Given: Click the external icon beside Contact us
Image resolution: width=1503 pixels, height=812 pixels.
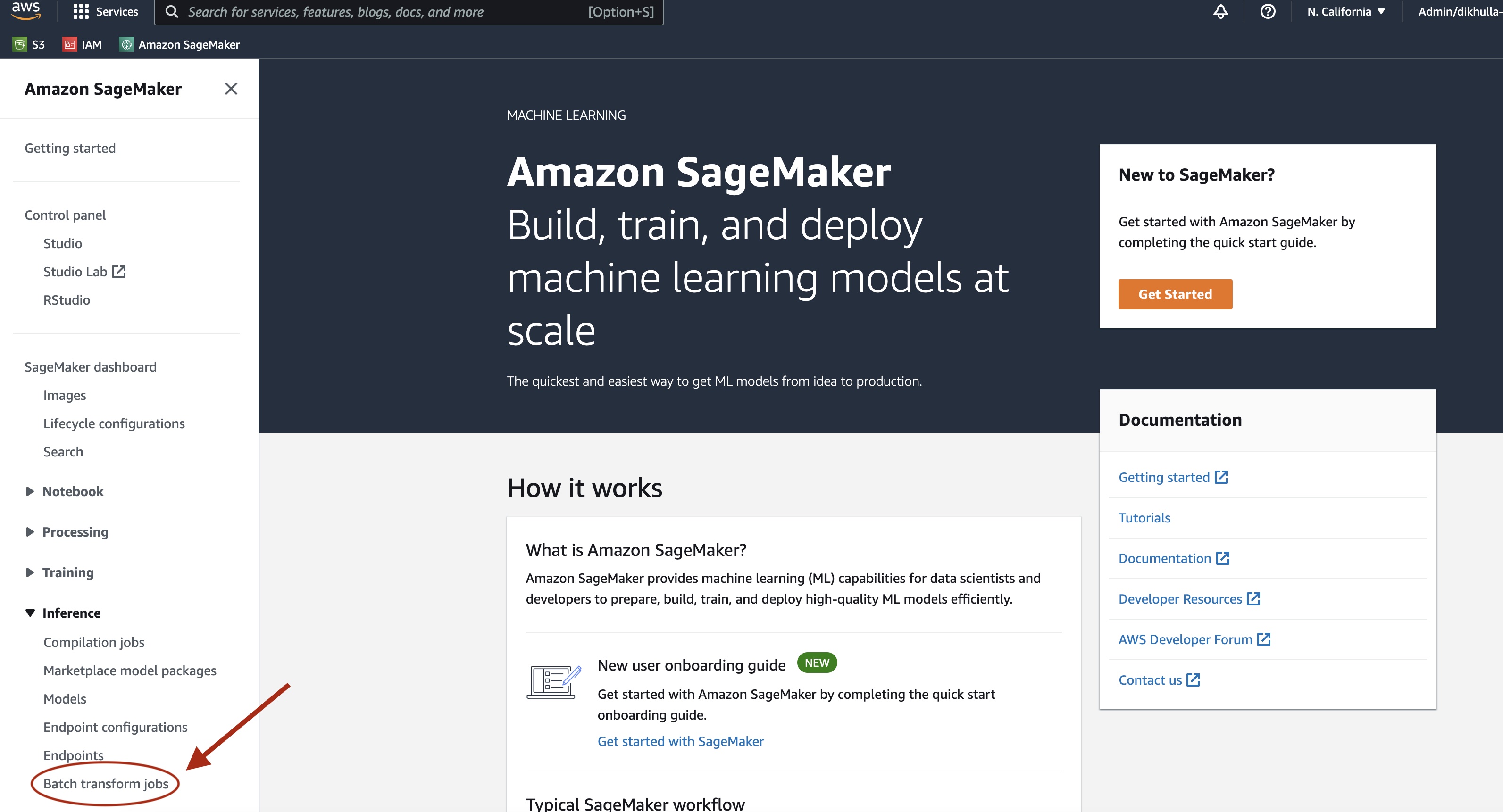Looking at the screenshot, I should (1193, 679).
